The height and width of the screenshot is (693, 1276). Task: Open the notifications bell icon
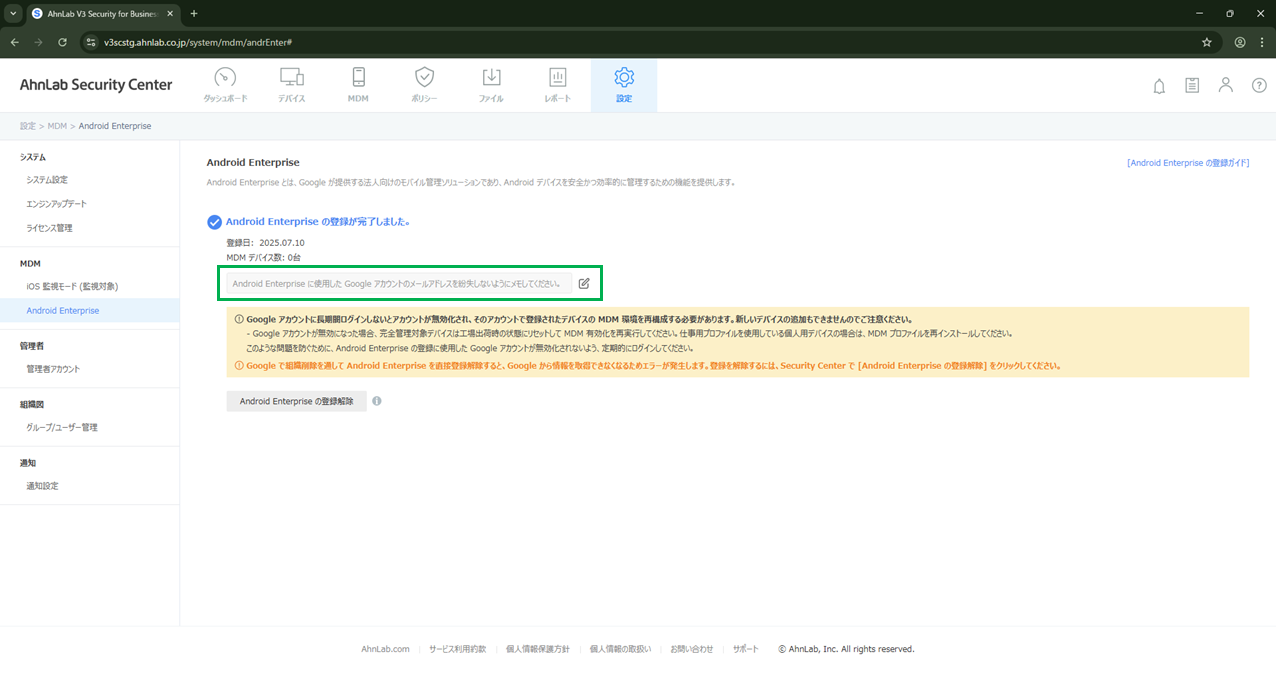click(1159, 86)
